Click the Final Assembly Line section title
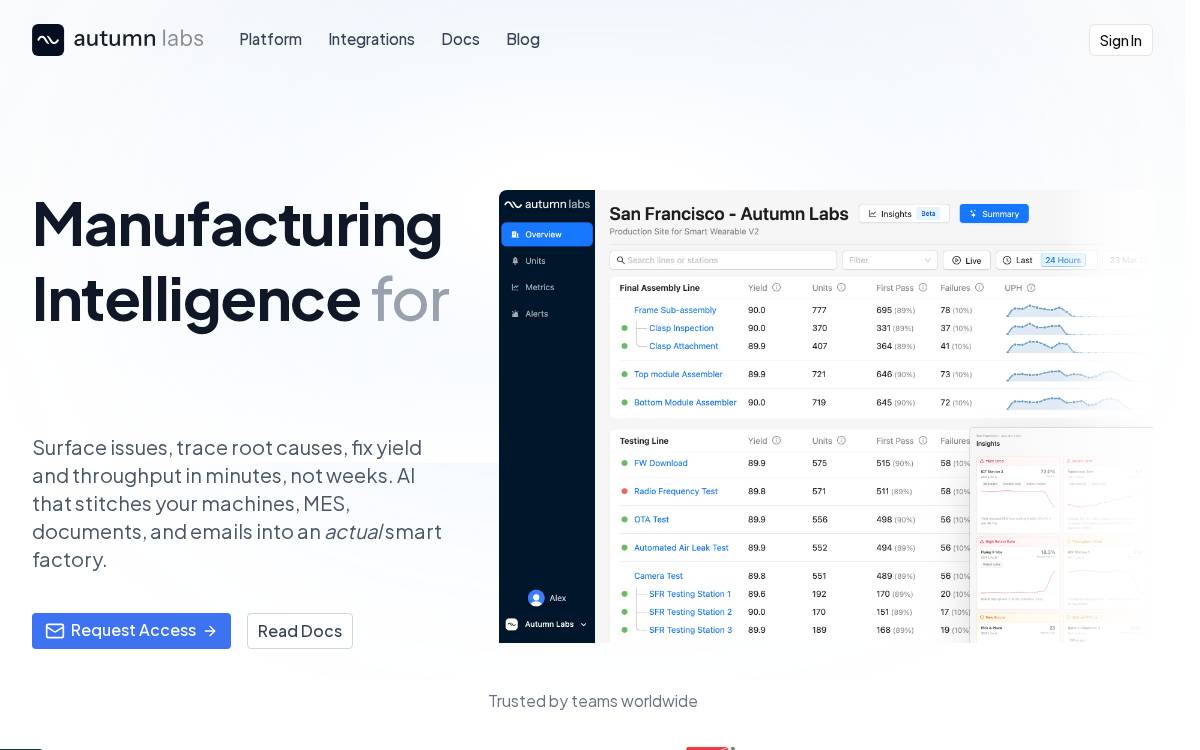1200x750 pixels. point(659,288)
